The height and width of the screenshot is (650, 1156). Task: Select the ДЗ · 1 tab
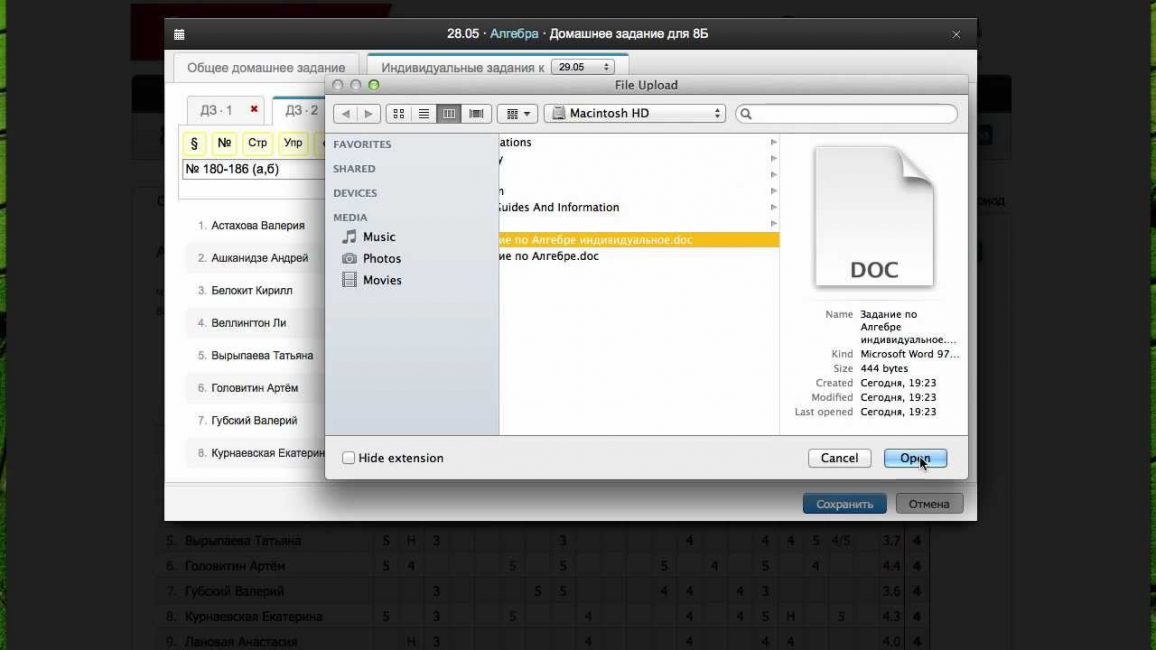[x=216, y=110]
